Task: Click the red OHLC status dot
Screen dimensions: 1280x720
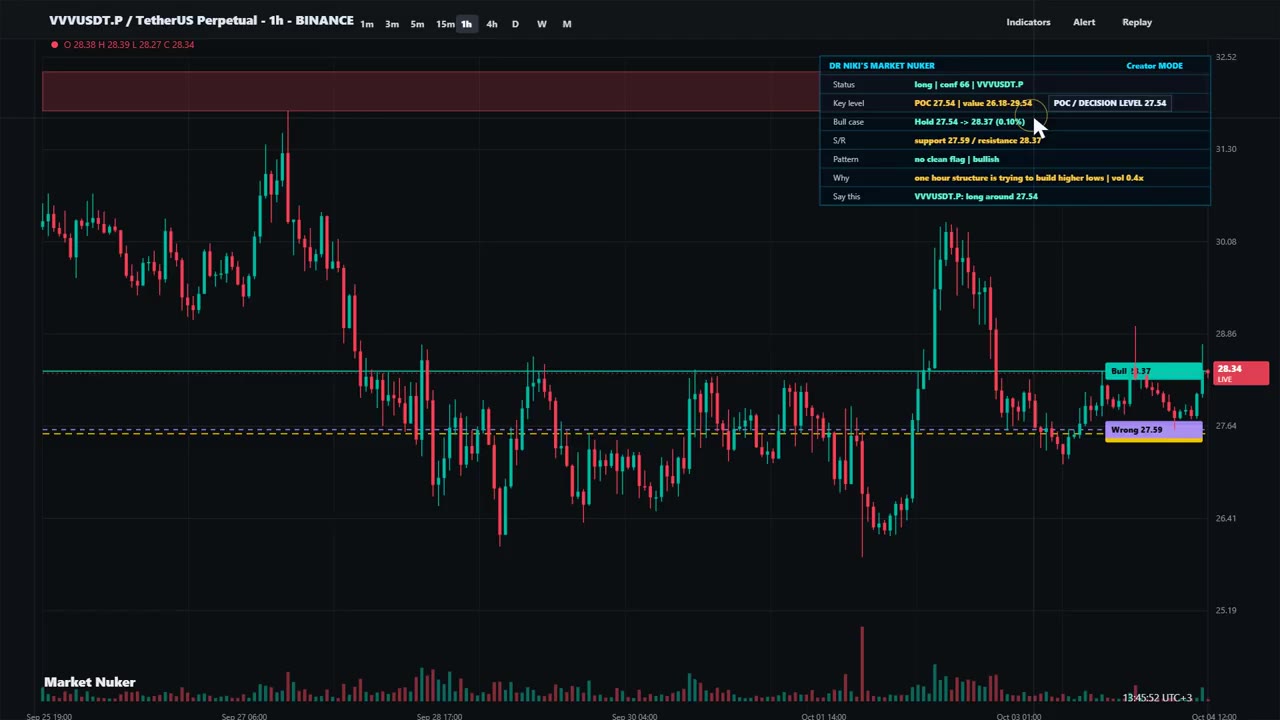Action: (54, 45)
